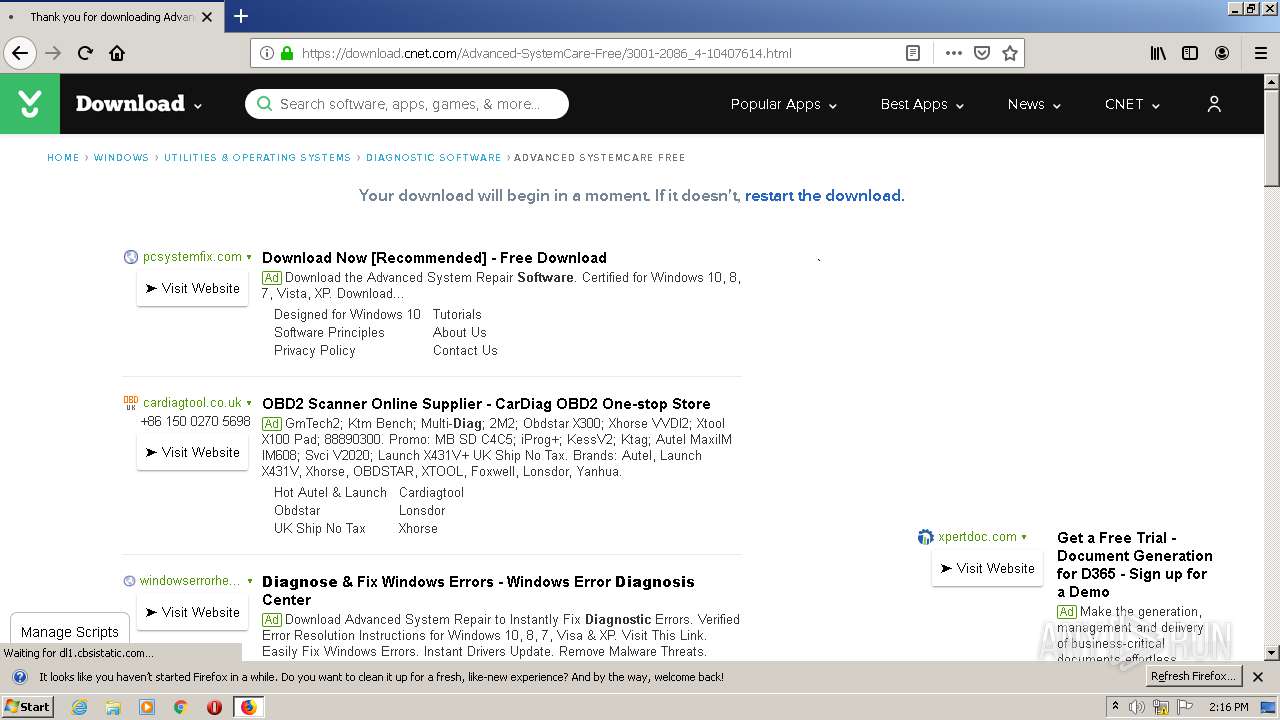
Task: Click the green padlock security icon
Action: click(287, 53)
